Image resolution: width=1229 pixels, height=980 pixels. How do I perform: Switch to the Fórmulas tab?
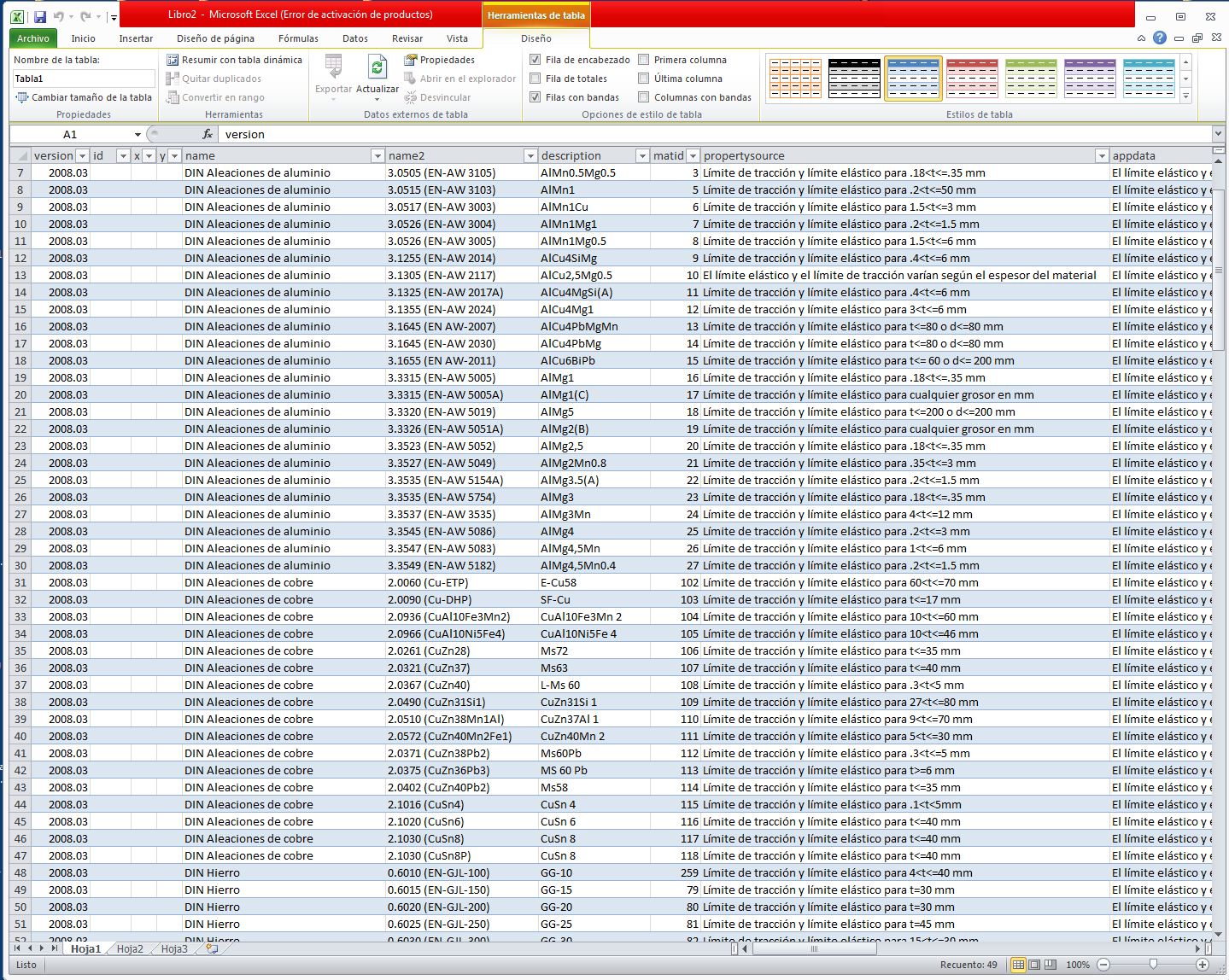[x=298, y=38]
